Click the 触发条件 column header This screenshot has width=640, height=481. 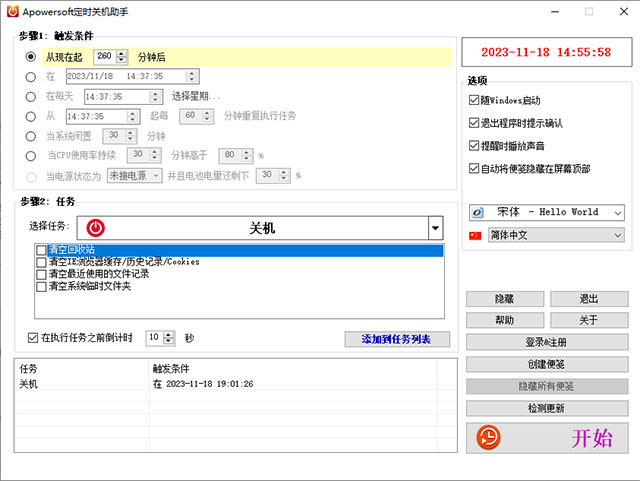[x=171, y=369]
